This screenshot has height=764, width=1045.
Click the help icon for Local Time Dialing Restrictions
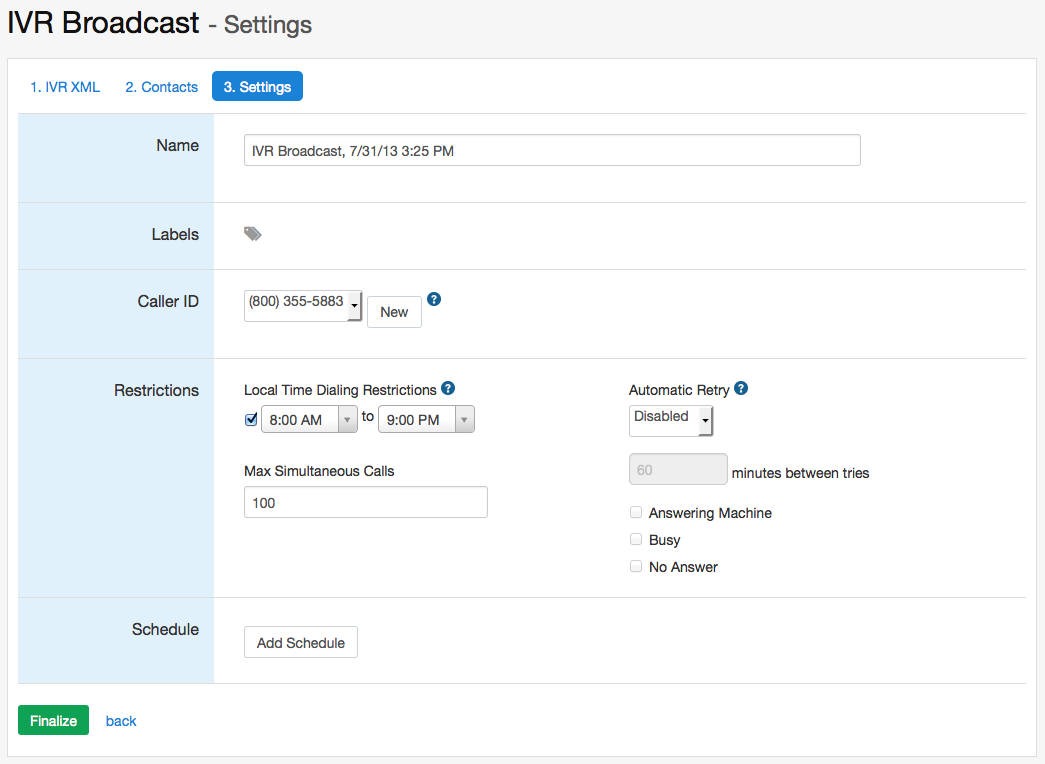tap(448, 388)
